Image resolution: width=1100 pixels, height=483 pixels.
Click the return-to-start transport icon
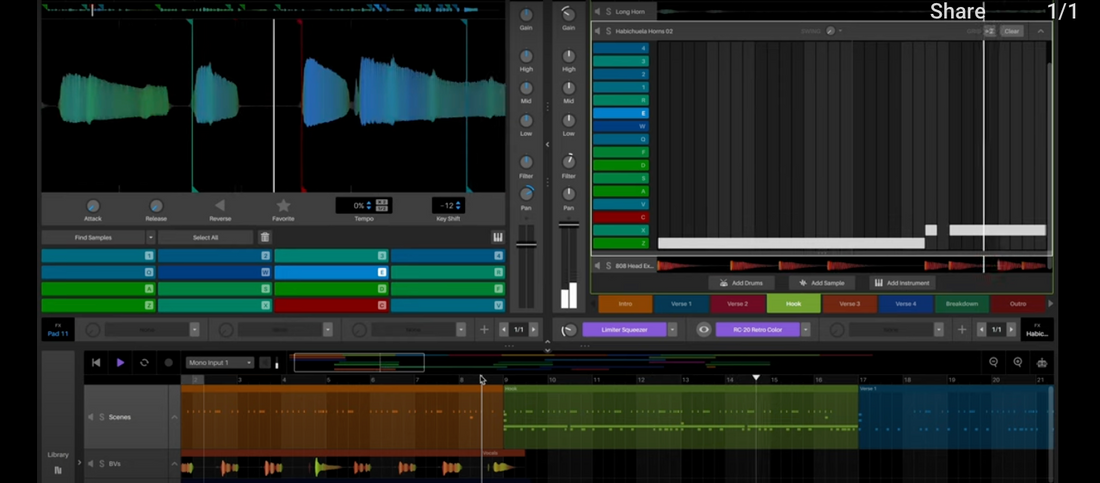point(96,363)
